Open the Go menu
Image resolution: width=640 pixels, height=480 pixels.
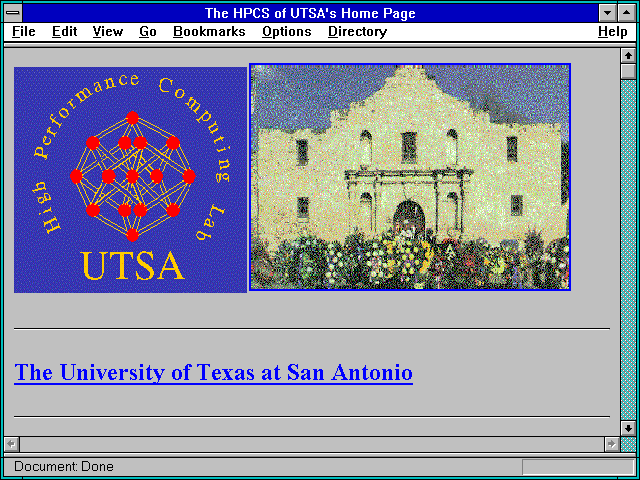click(x=148, y=32)
